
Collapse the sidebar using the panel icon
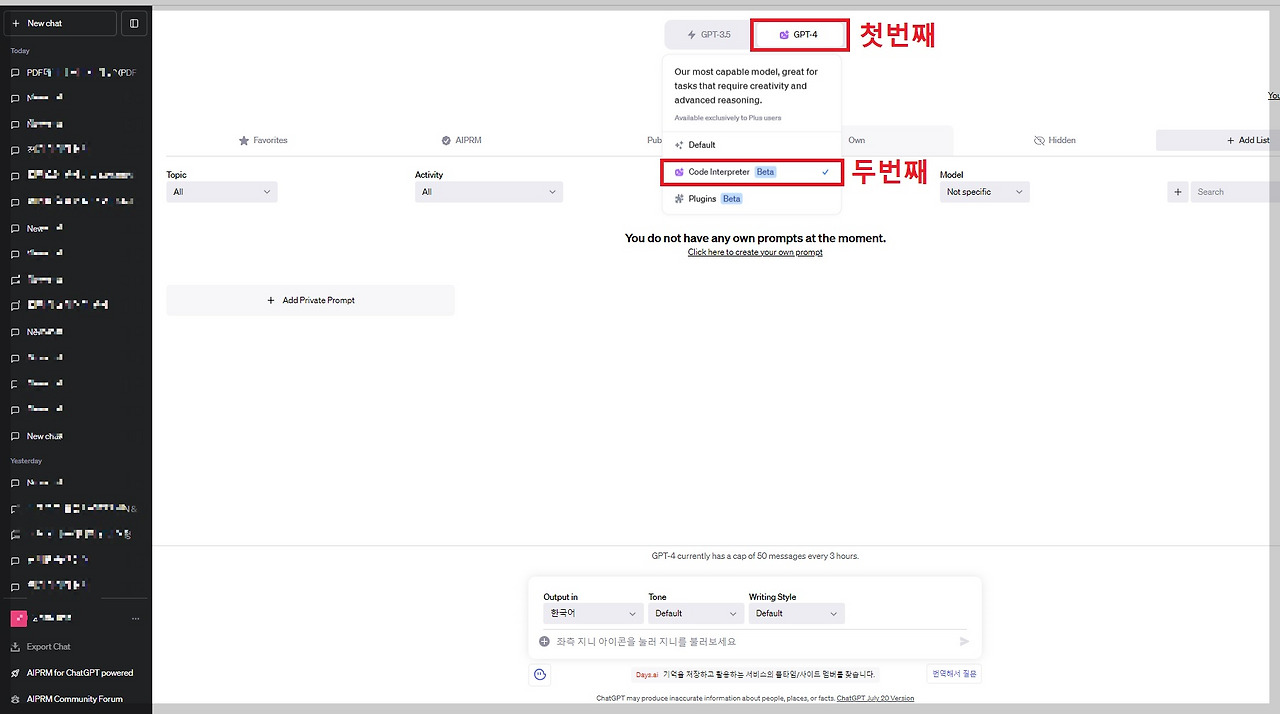pyautogui.click(x=134, y=23)
